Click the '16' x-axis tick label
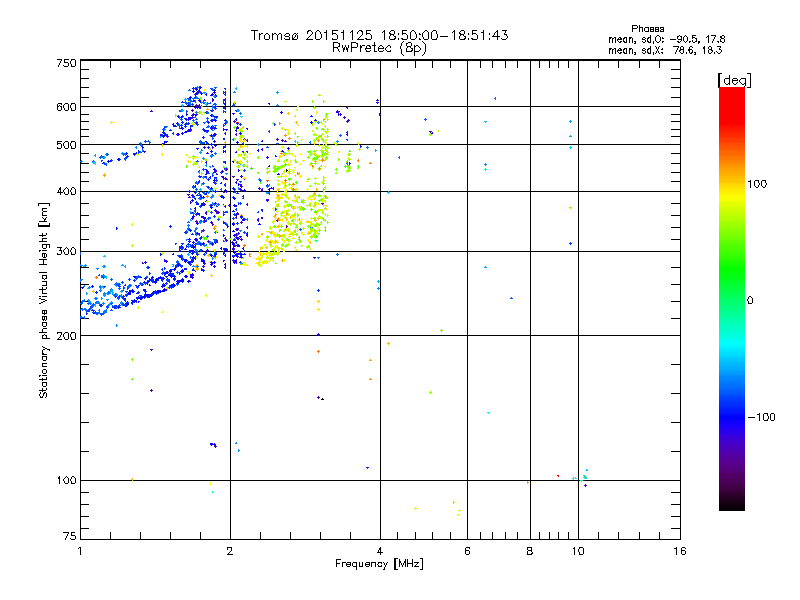Image resolution: width=800 pixels, height=600 pixels. point(680,551)
